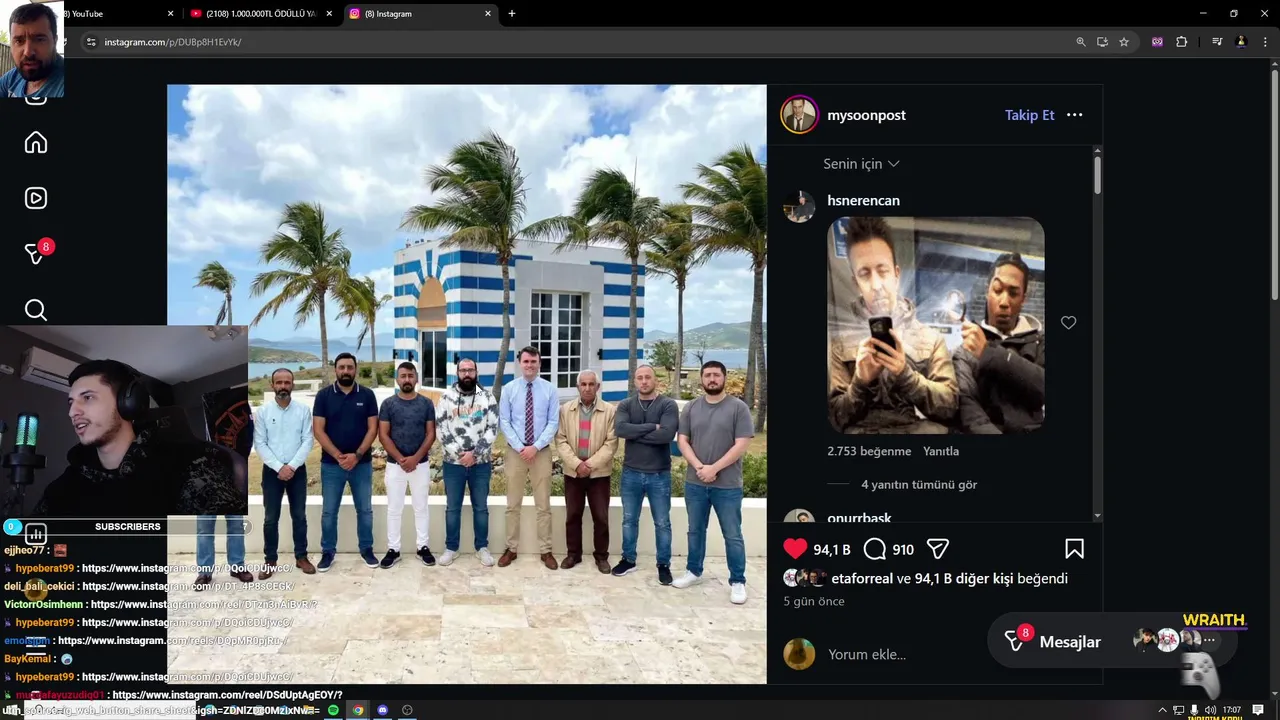Open Reels from the sidebar
This screenshot has width=1280, height=720.
point(36,198)
